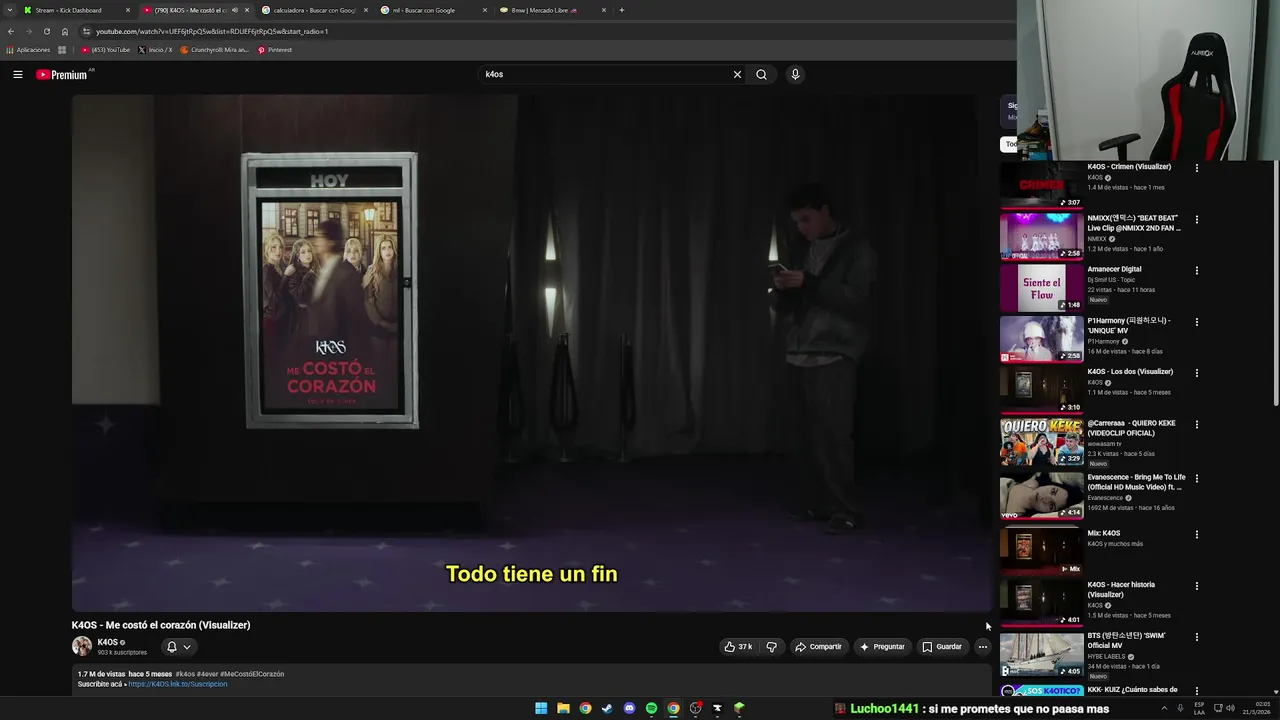The height and width of the screenshot is (720, 1280).
Task: Open Amanecer Digital video thumbnail
Action: tap(1041, 287)
